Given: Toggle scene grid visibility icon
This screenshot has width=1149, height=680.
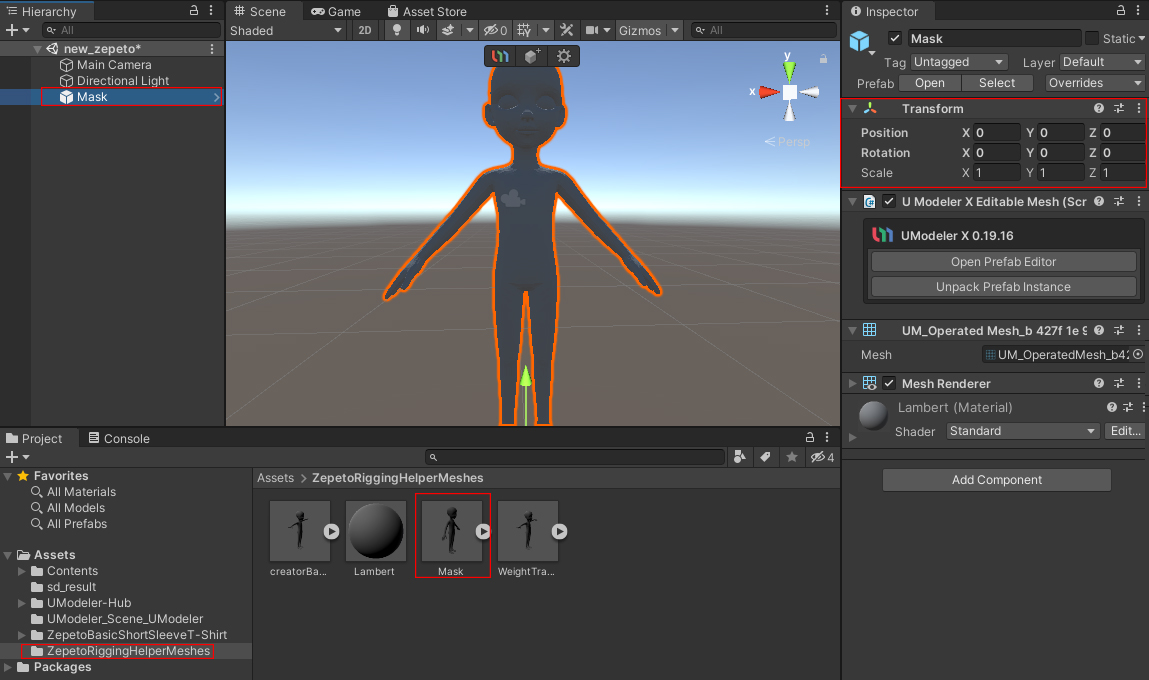Looking at the screenshot, I should (524, 30).
